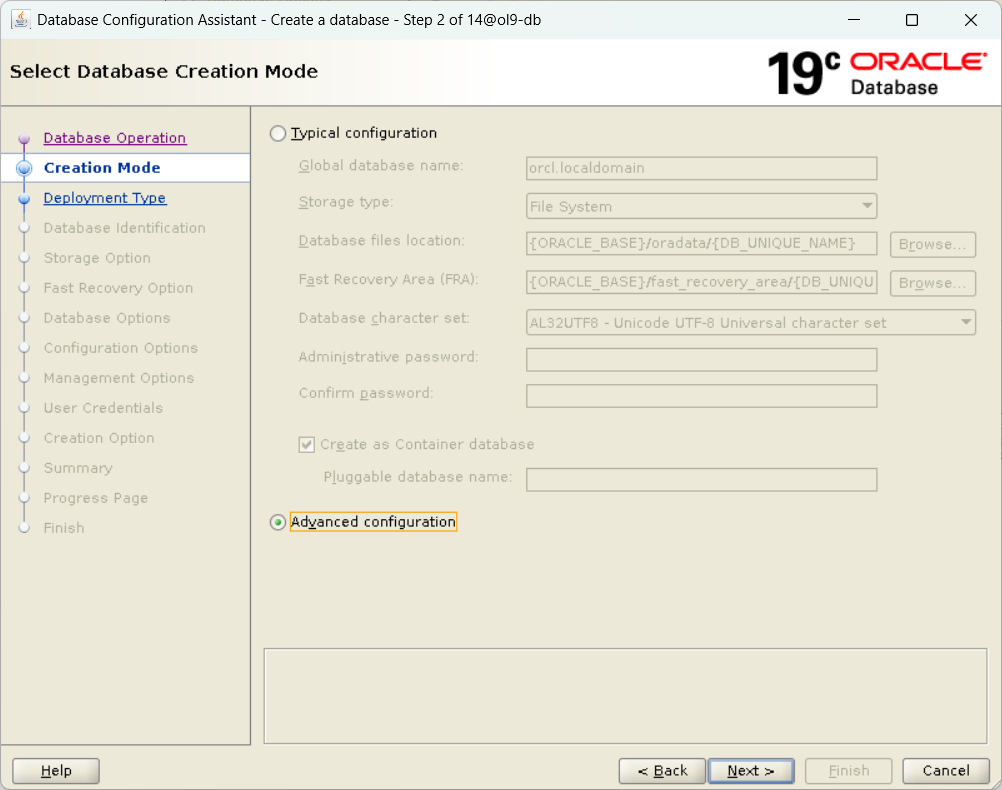Screen dimensions: 1002x790
Task: Click the disabled Finish button at bottom
Action: pos(849,771)
